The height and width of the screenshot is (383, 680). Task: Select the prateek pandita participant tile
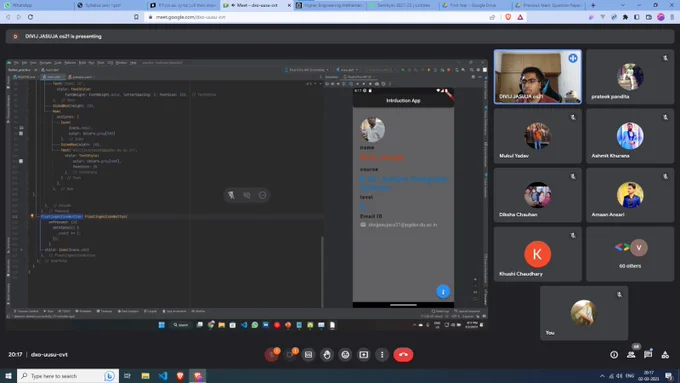click(x=630, y=77)
